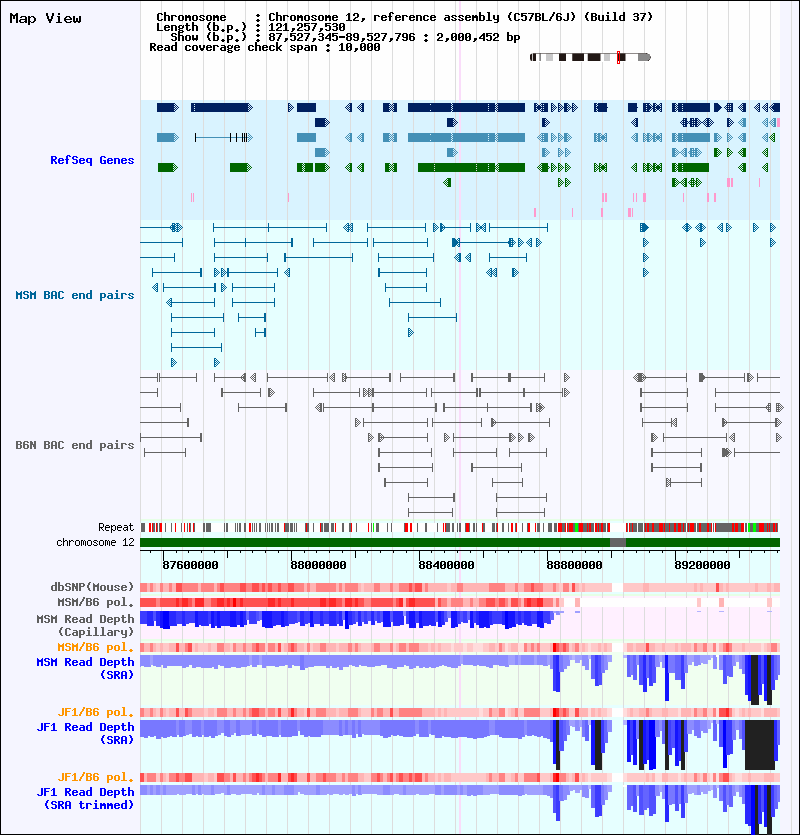Click ruler position 87600000
800x835 pixels.
190,566
